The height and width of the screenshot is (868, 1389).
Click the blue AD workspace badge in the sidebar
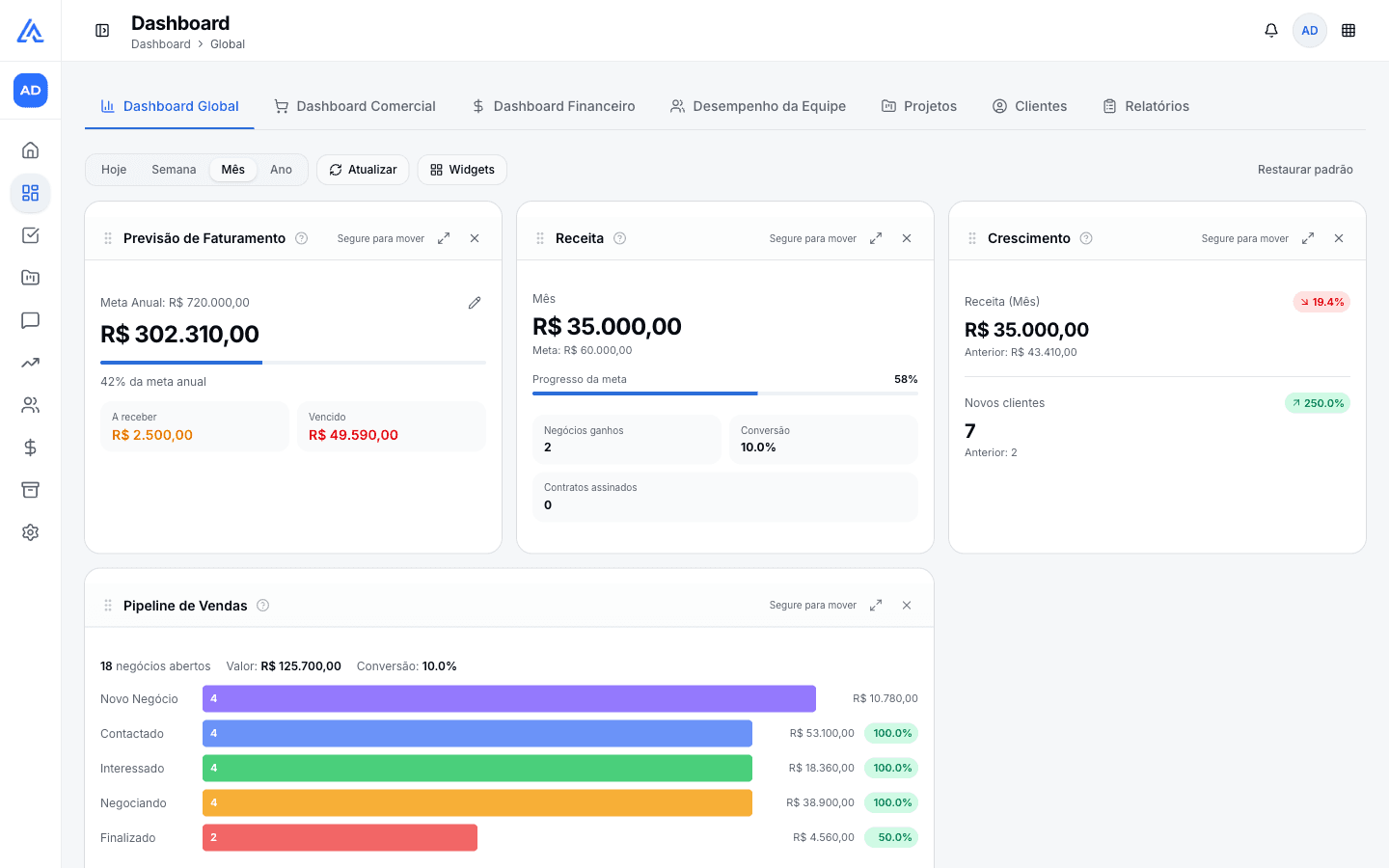31,91
